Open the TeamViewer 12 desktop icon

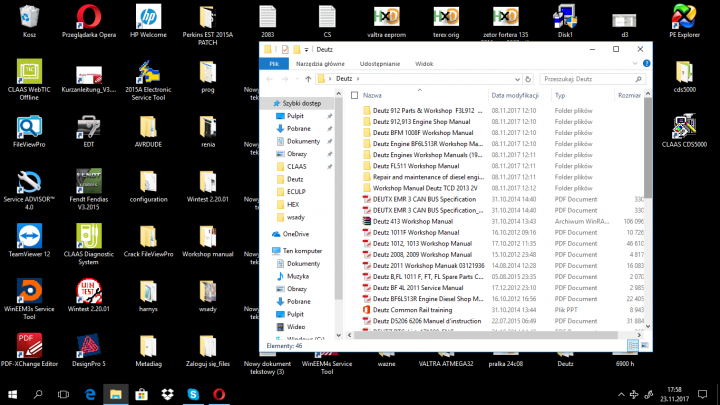coord(30,236)
